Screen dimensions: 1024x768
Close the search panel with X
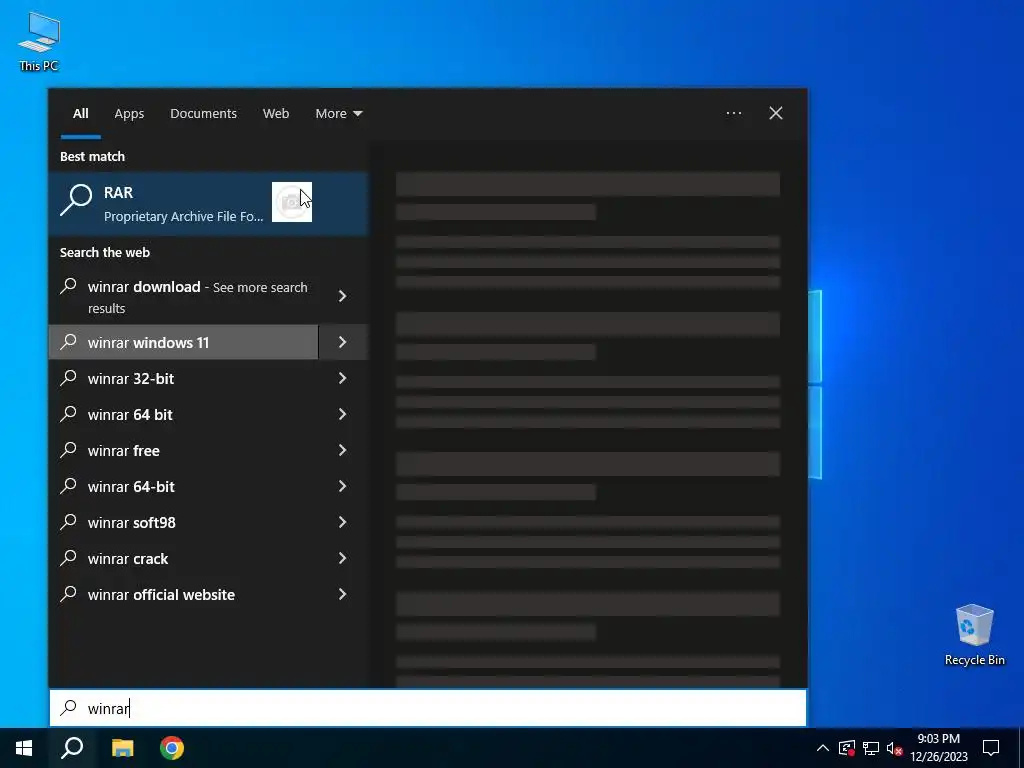776,113
